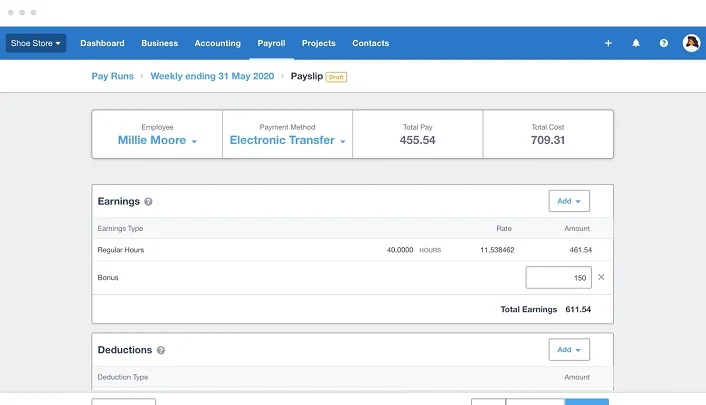Viewport: 706px width, 405px height.
Task: Open the Millie Moore employee dropdown
Action: (x=157, y=140)
